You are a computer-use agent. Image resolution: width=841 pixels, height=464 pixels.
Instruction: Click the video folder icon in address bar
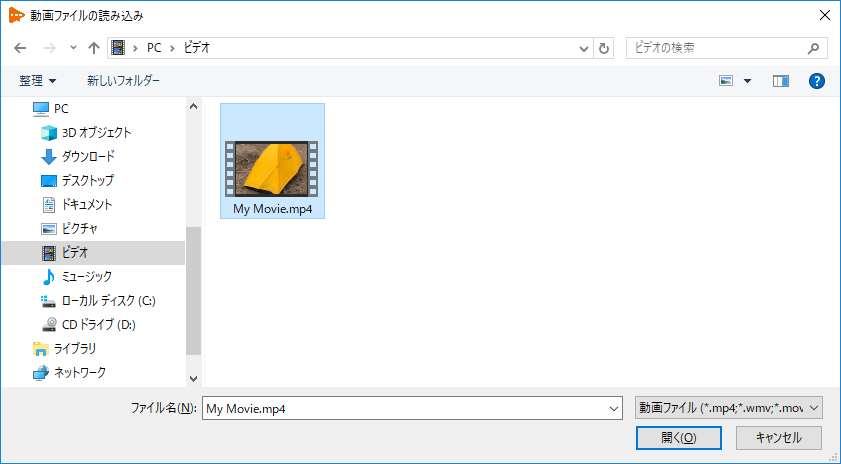click(x=118, y=48)
